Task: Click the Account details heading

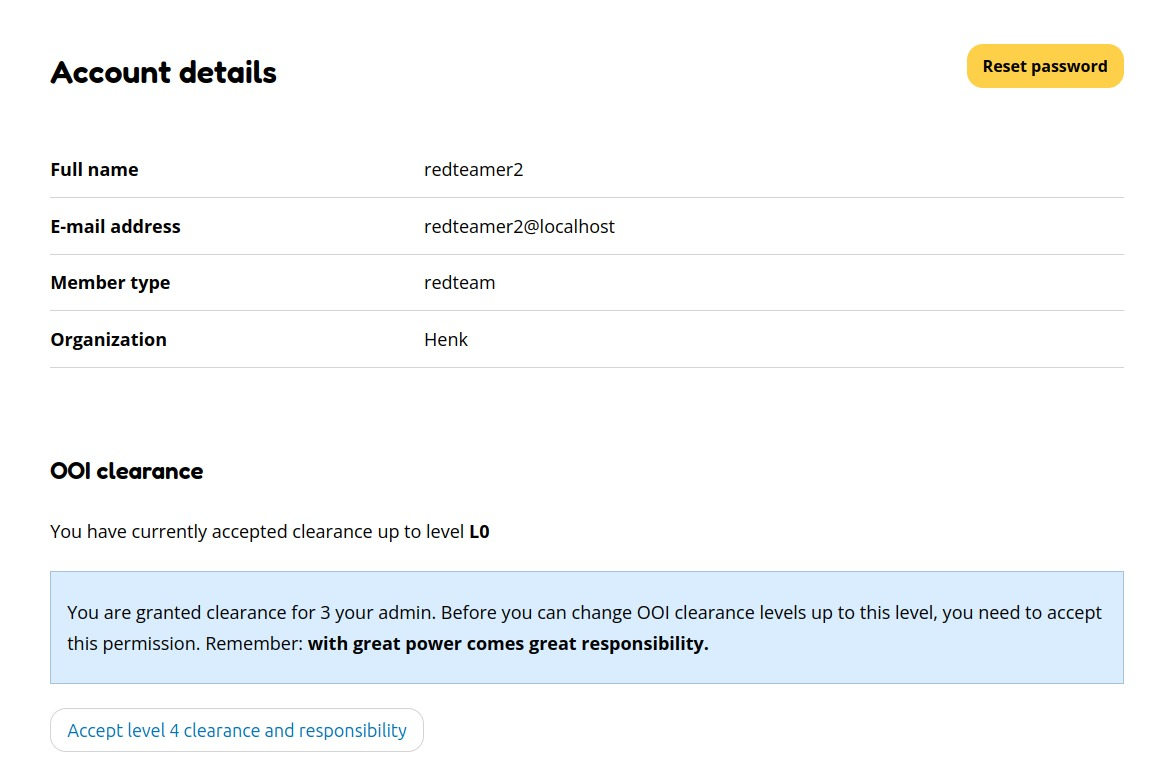Action: click(x=163, y=72)
